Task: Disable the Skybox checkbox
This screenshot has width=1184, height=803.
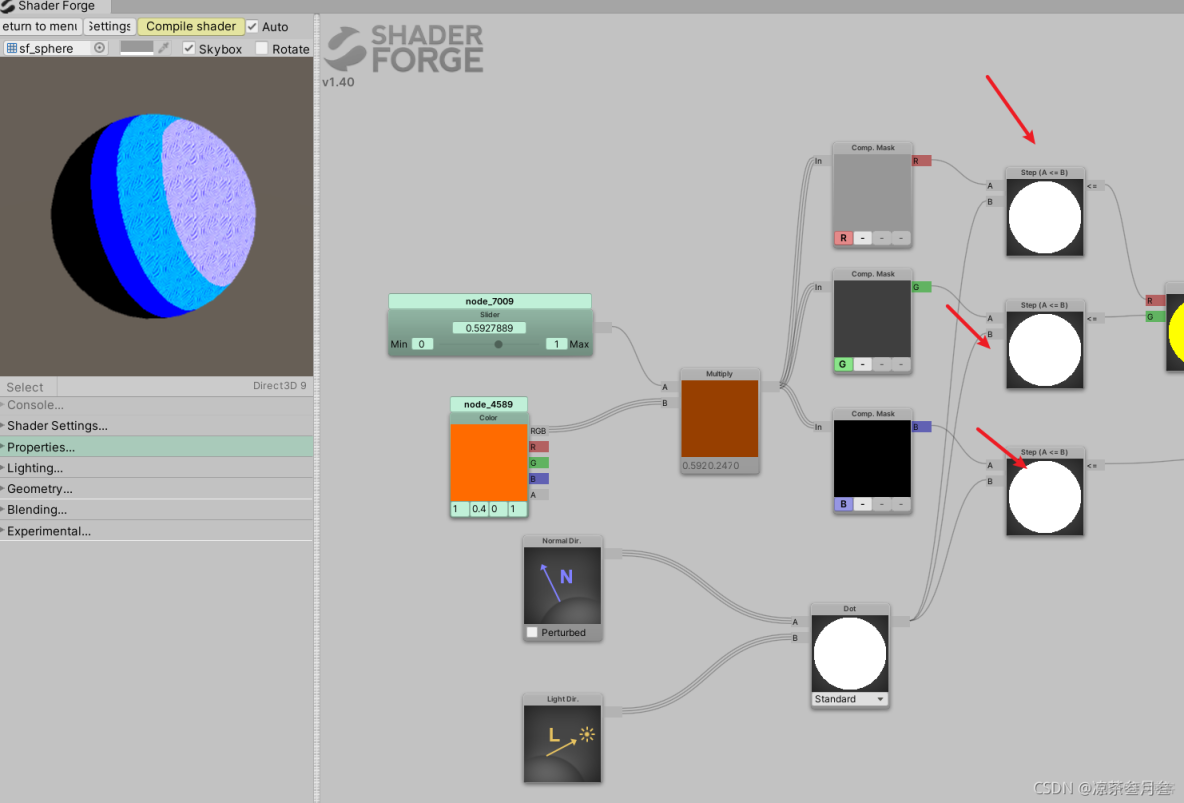Action: pos(189,48)
